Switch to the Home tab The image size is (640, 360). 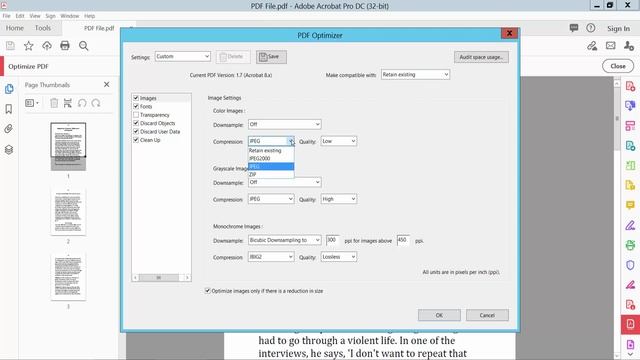tap(15, 28)
